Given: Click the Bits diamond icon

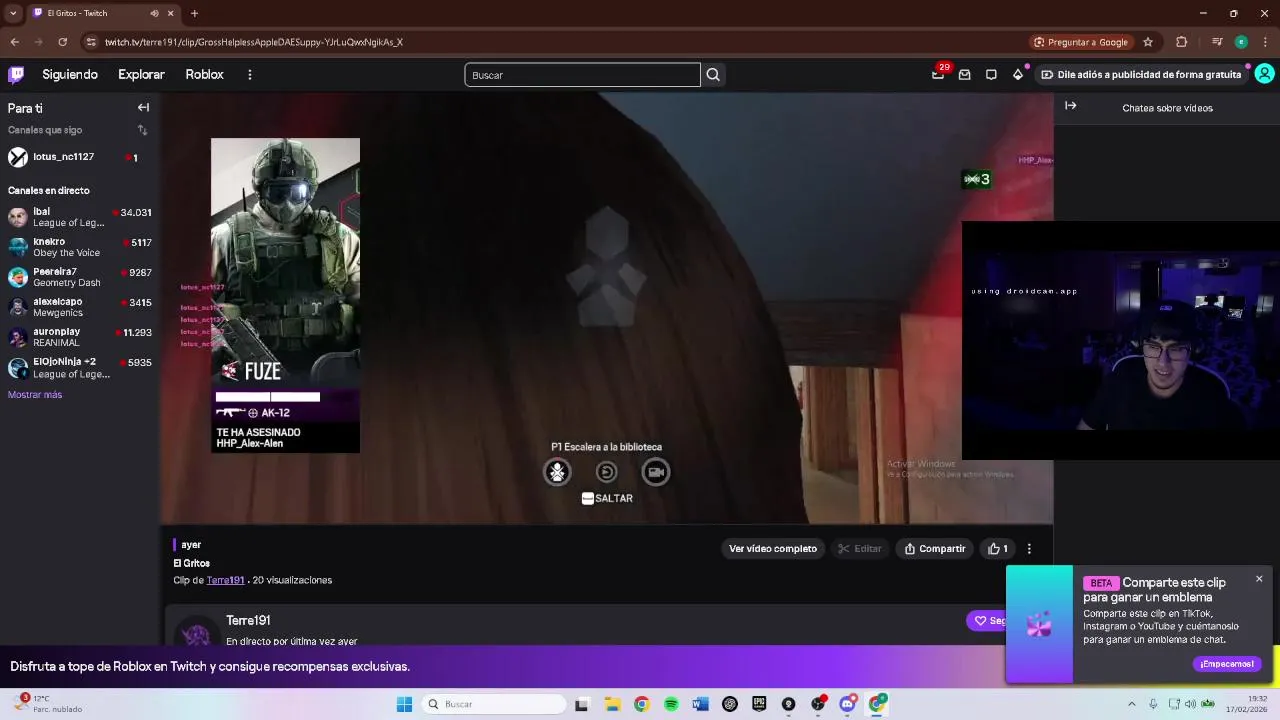Looking at the screenshot, I should point(1018,74).
